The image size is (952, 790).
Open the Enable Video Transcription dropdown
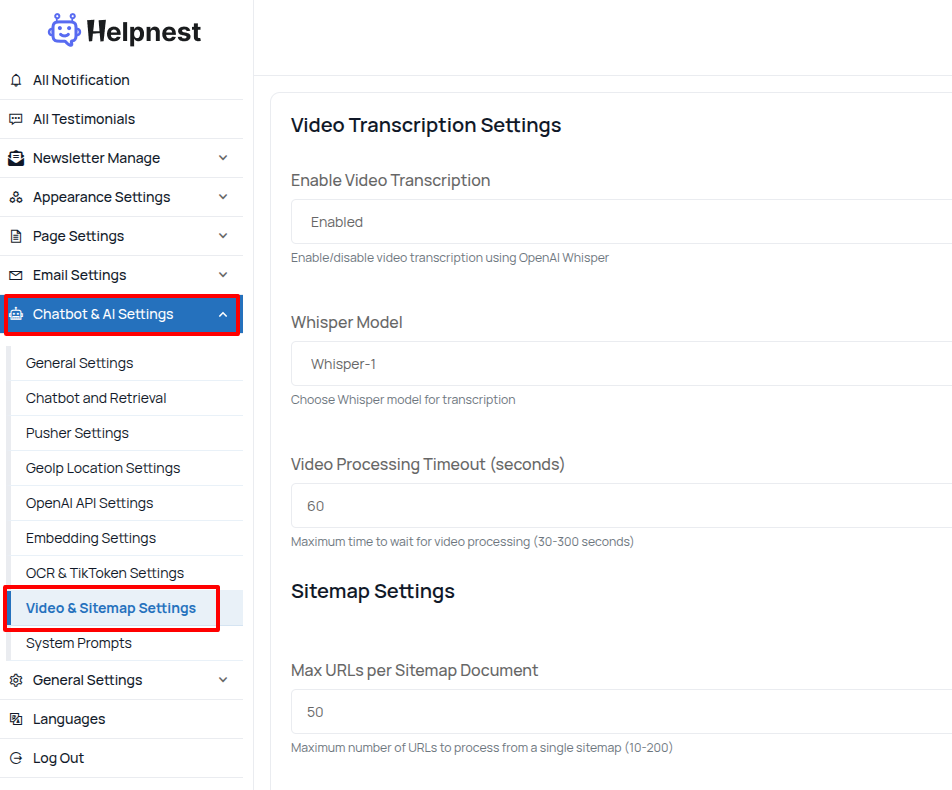pos(620,222)
